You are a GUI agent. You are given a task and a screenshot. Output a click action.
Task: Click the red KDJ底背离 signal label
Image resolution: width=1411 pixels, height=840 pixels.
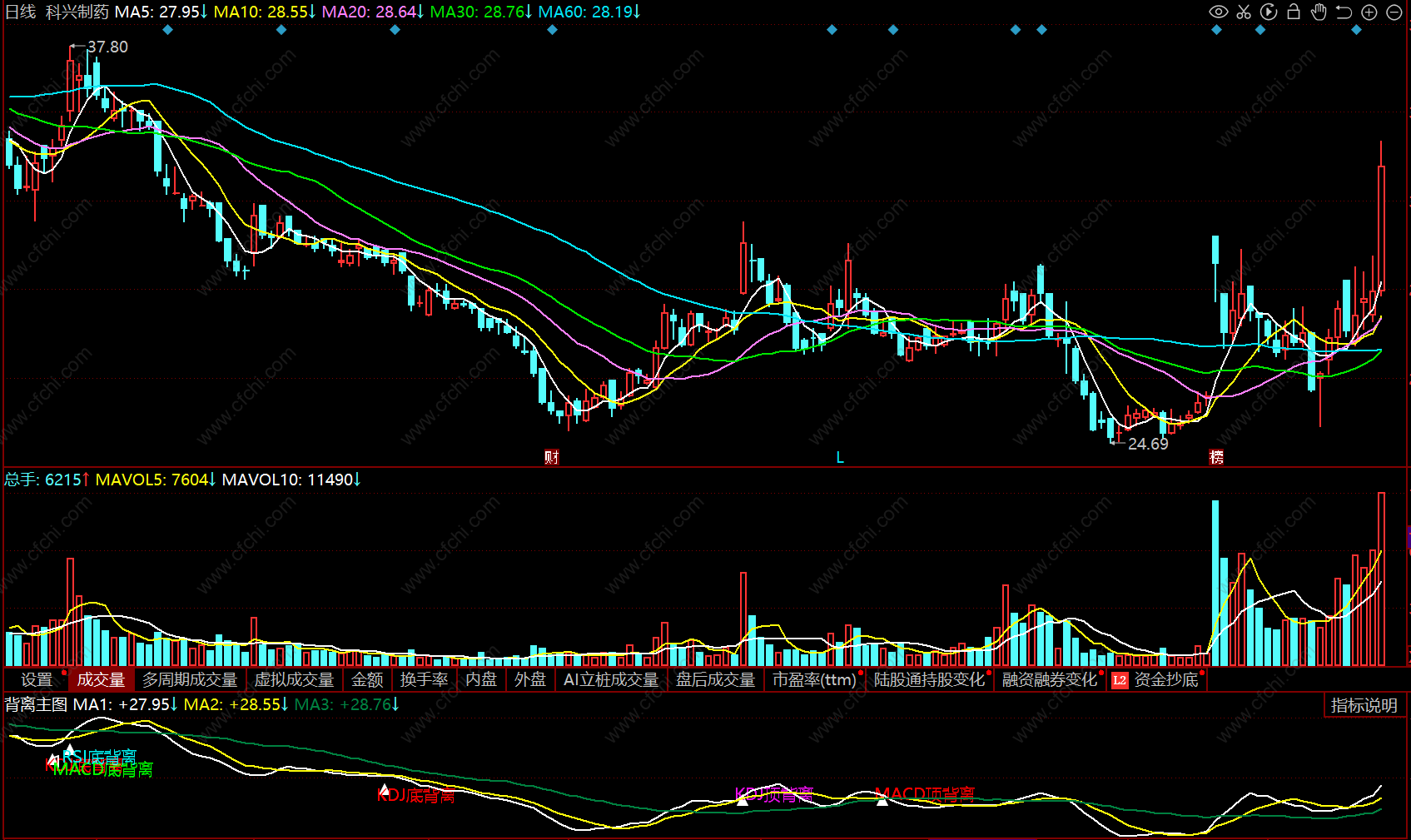416,796
